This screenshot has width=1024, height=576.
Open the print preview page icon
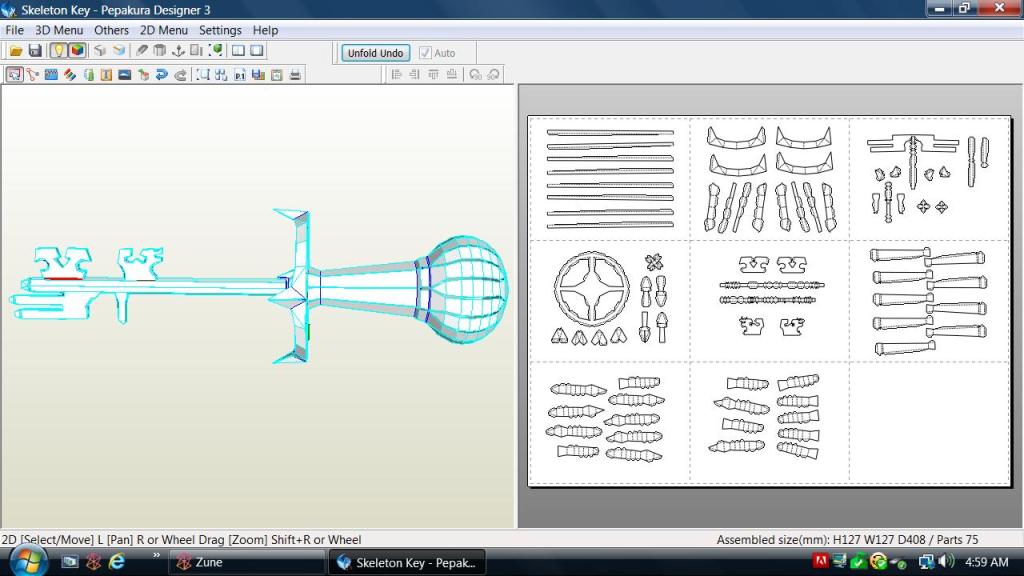277,74
